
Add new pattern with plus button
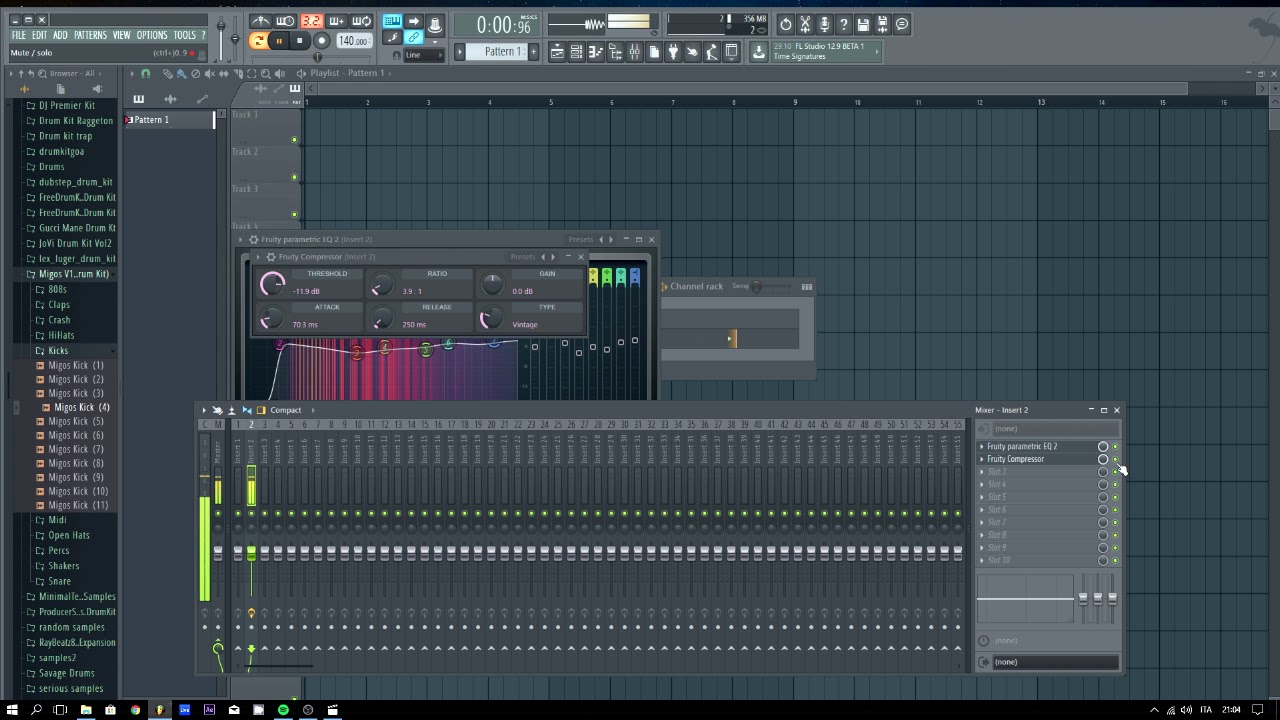533,52
